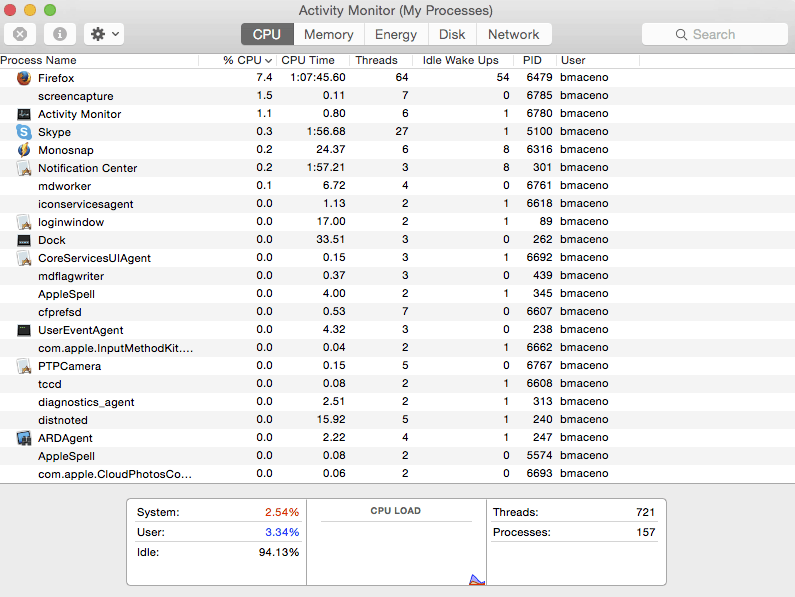Screen dimensions: 795x597
Task: Switch to the Disk tab
Action: (452, 34)
